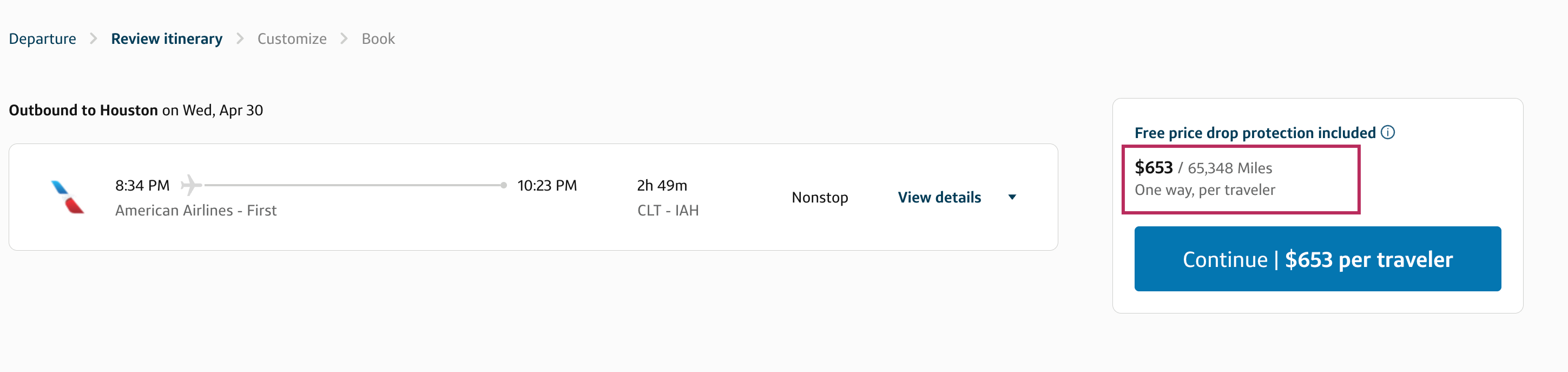Click Free price drop protection included text

[1255, 133]
